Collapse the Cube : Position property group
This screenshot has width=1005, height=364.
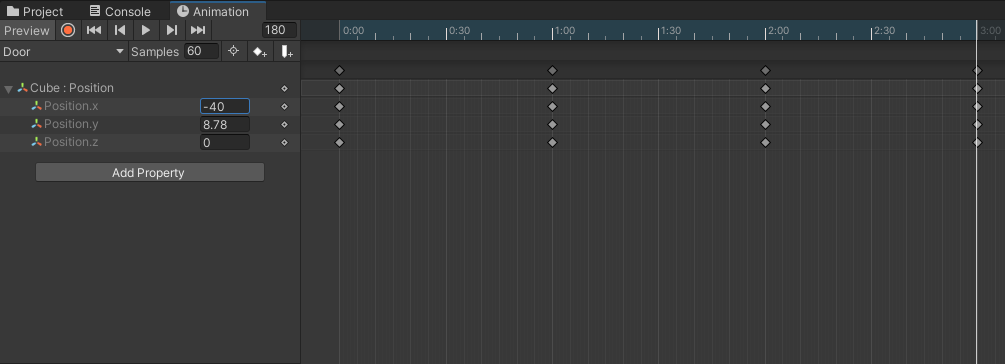8,89
